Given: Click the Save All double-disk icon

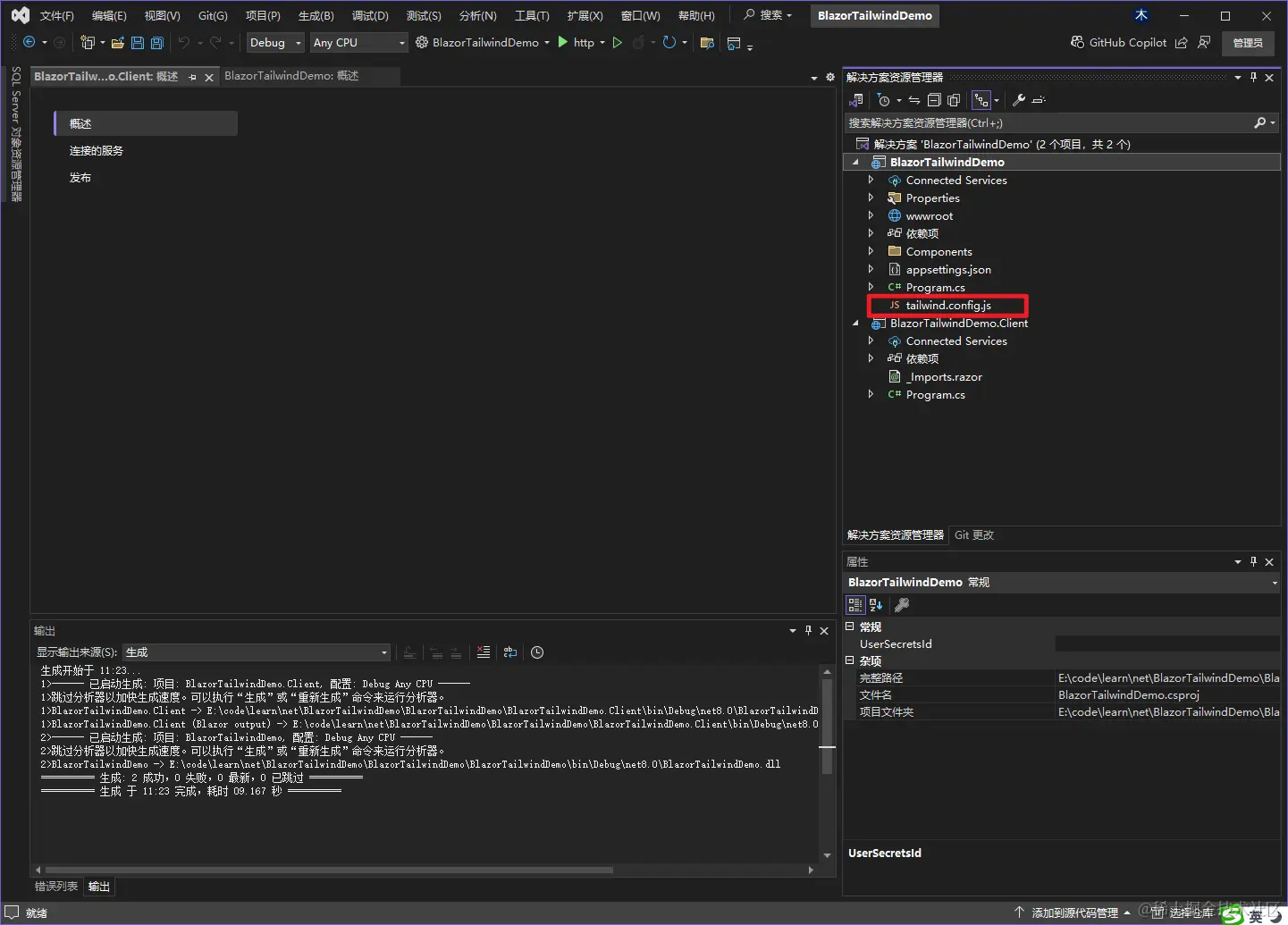Looking at the screenshot, I should tap(157, 42).
